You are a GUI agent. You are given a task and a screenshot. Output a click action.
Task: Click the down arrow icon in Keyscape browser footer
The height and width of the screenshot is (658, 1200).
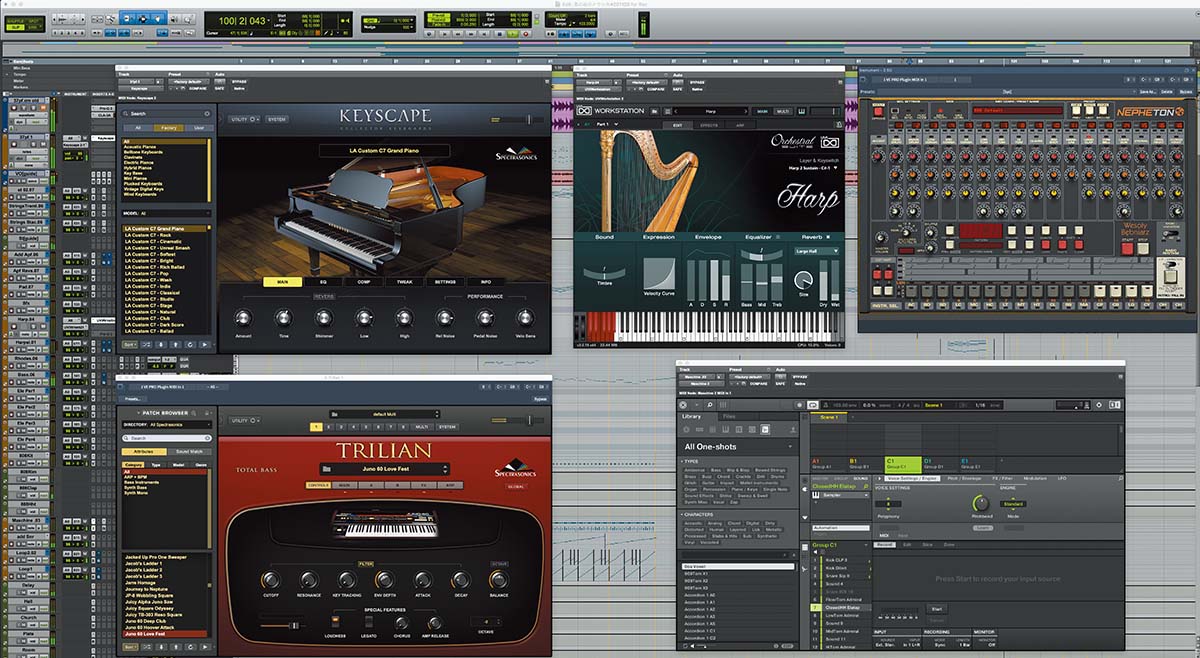point(161,345)
